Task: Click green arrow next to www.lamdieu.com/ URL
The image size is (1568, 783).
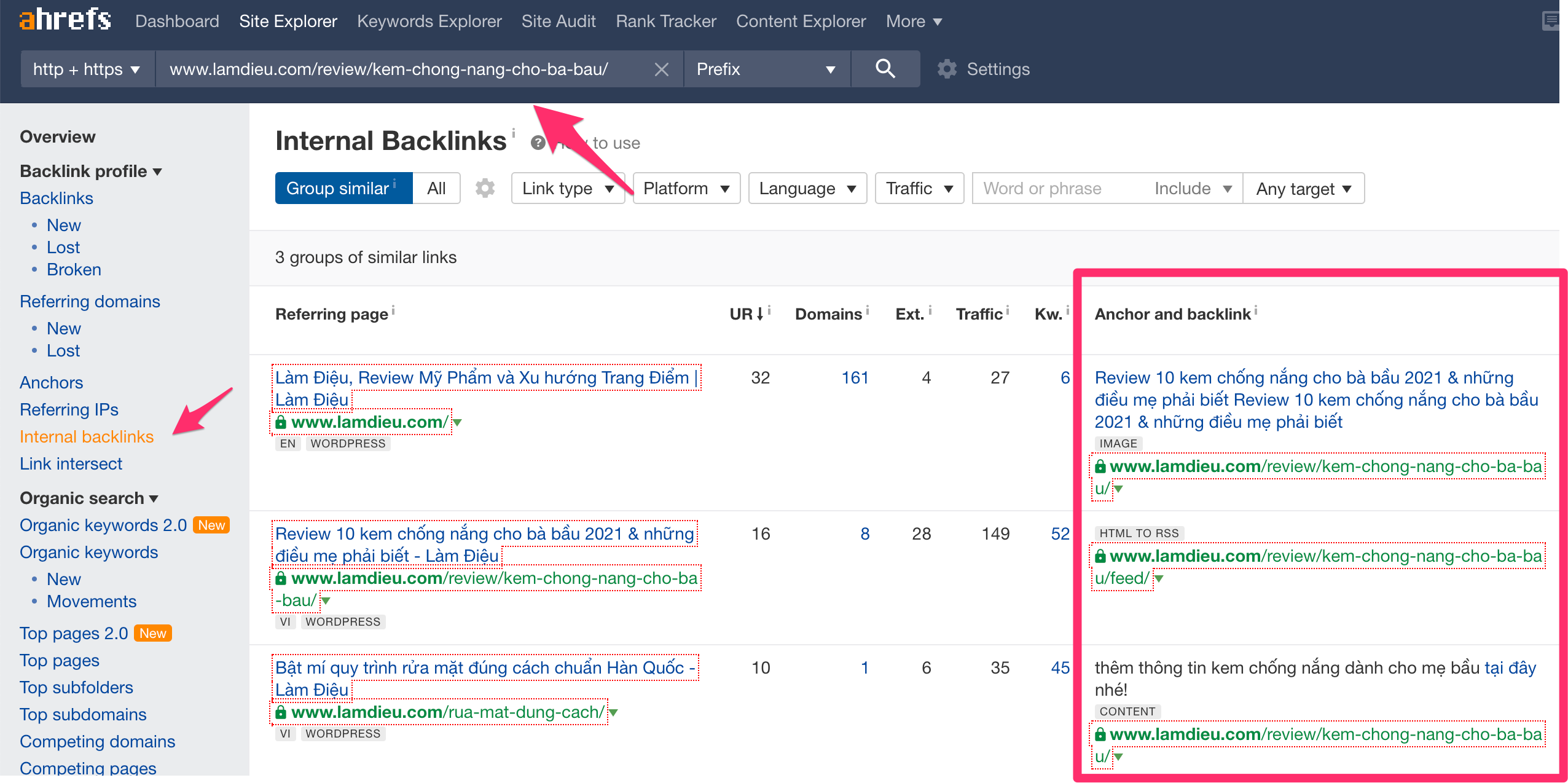Action: click(458, 422)
